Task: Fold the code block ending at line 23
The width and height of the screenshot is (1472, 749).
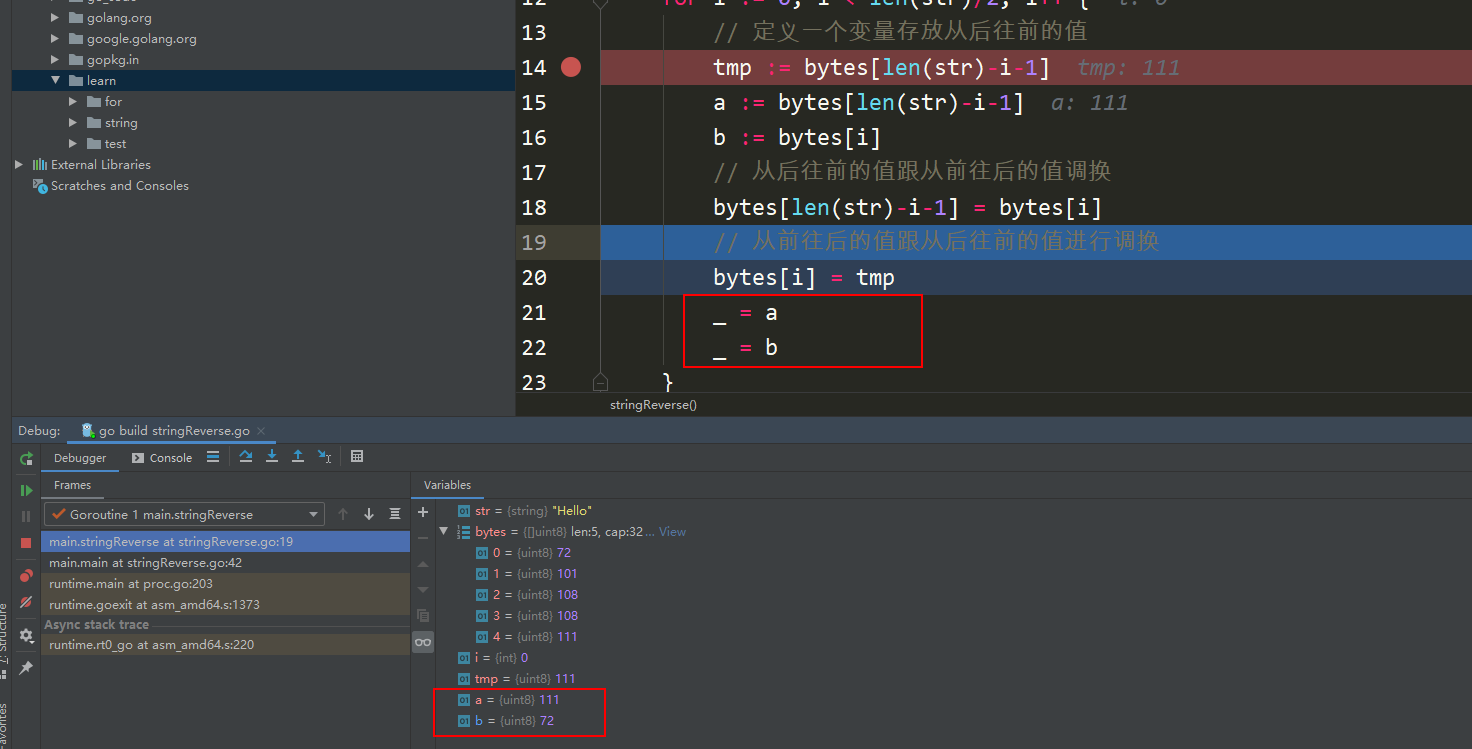Action: pos(600,382)
